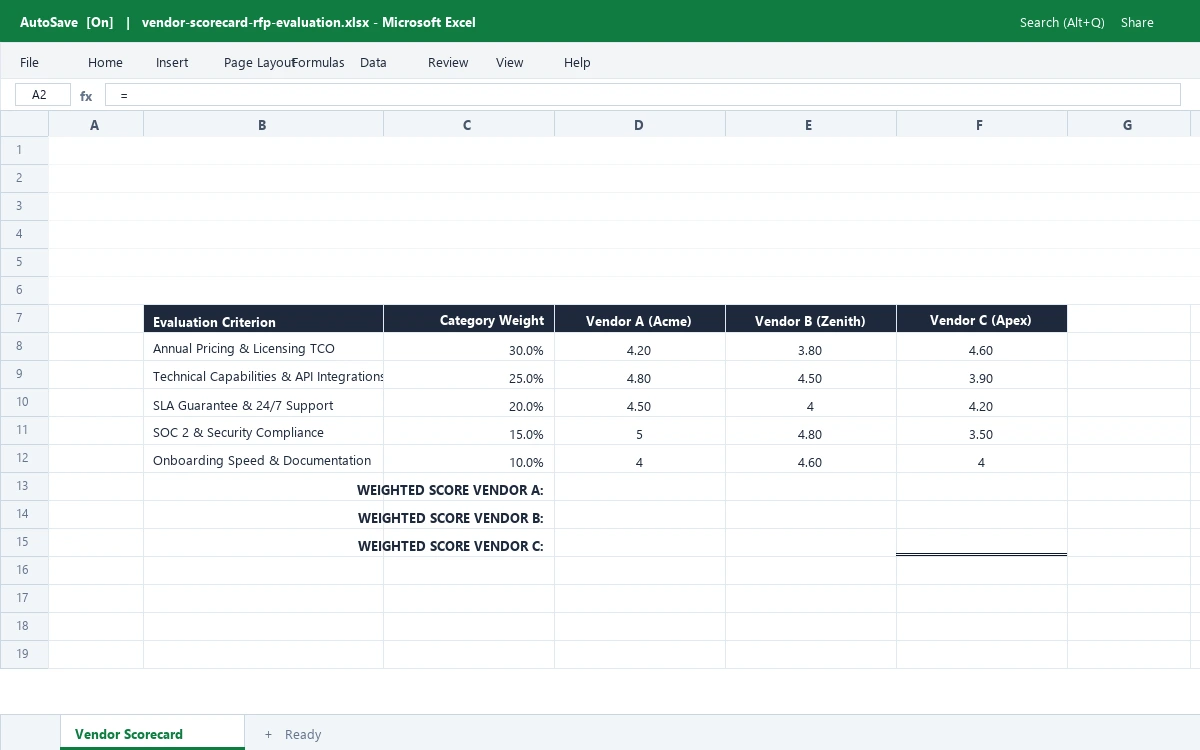The width and height of the screenshot is (1200, 750).
Task: Click the 20.0% weight cell
Action: click(469, 403)
